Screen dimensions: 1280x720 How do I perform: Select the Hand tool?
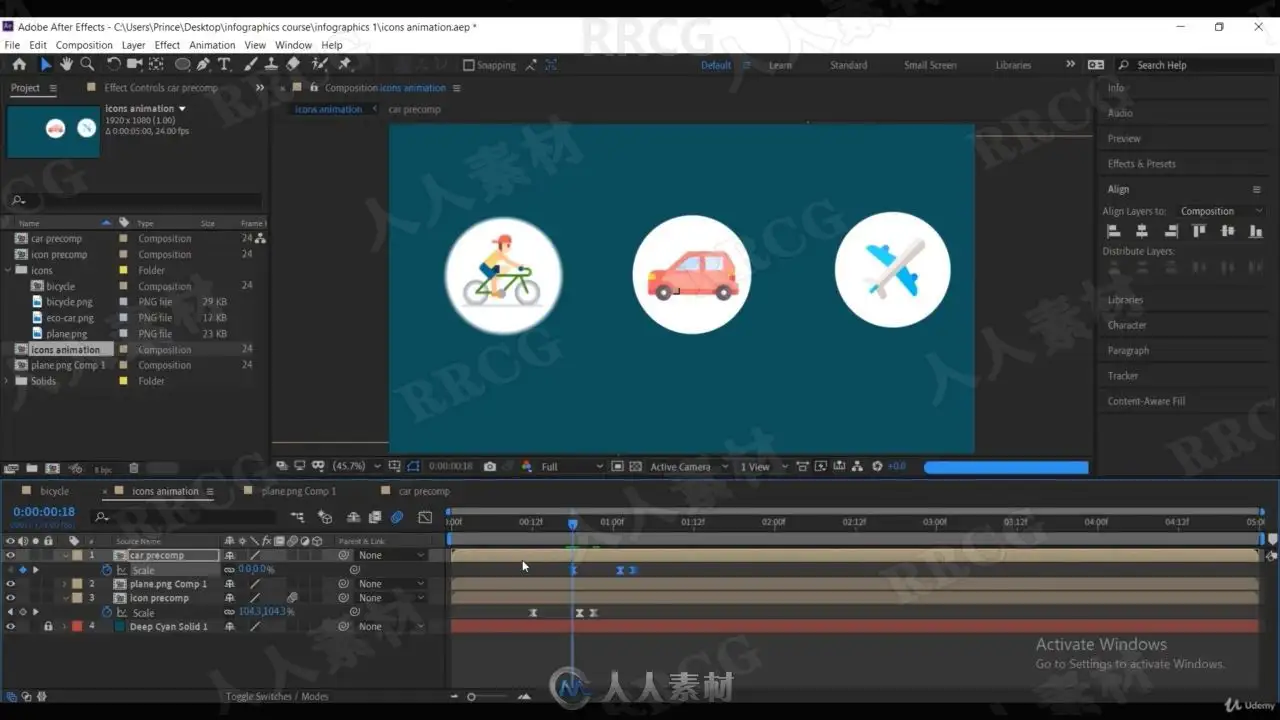(x=66, y=64)
